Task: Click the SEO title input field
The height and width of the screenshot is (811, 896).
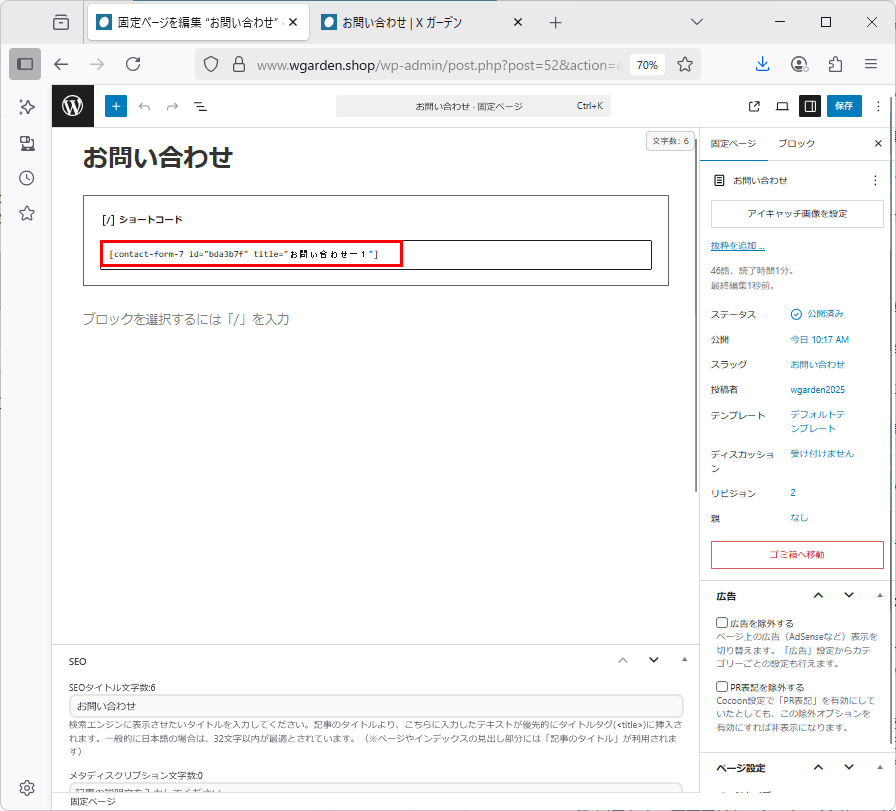Action: [375, 706]
